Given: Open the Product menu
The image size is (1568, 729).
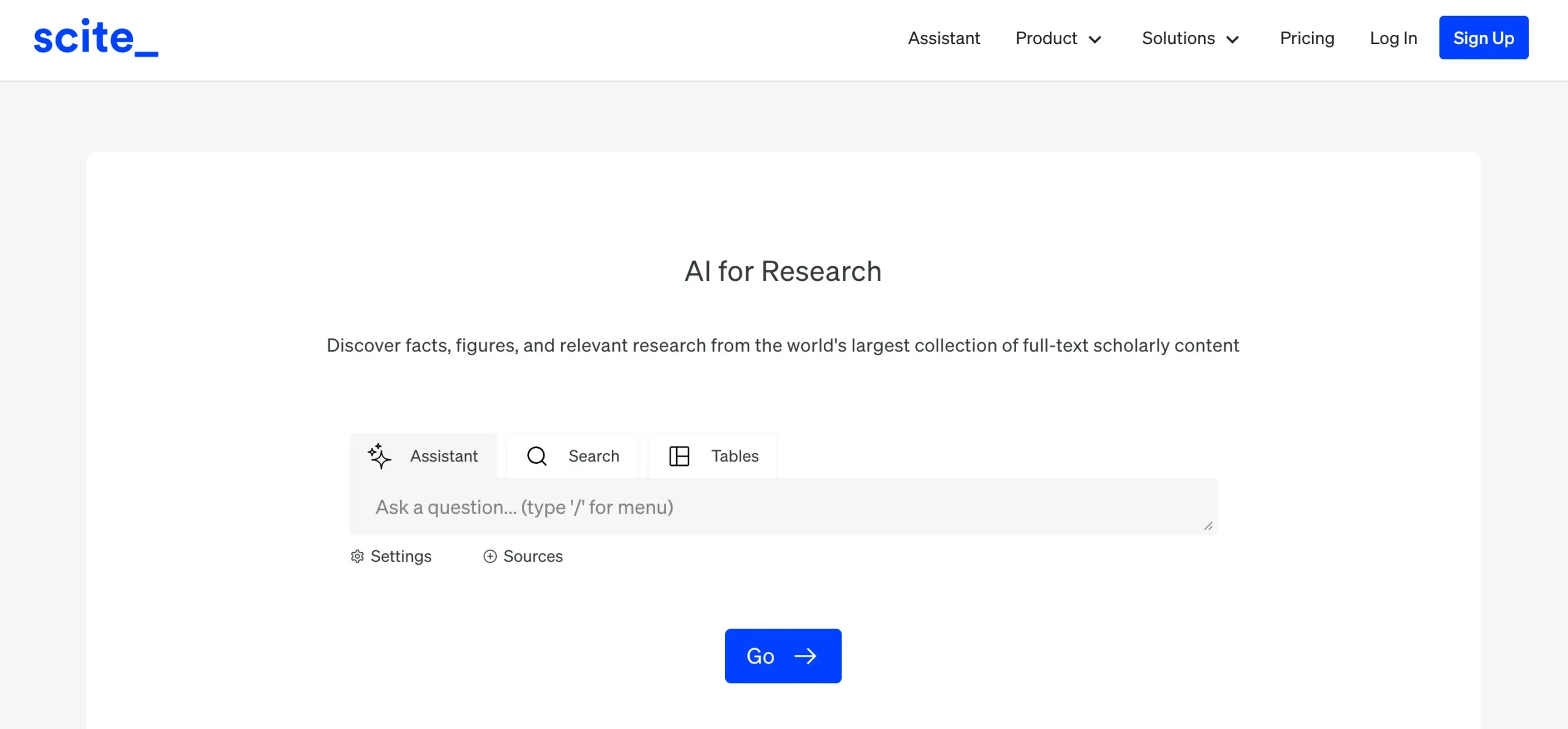Looking at the screenshot, I should [x=1046, y=38].
